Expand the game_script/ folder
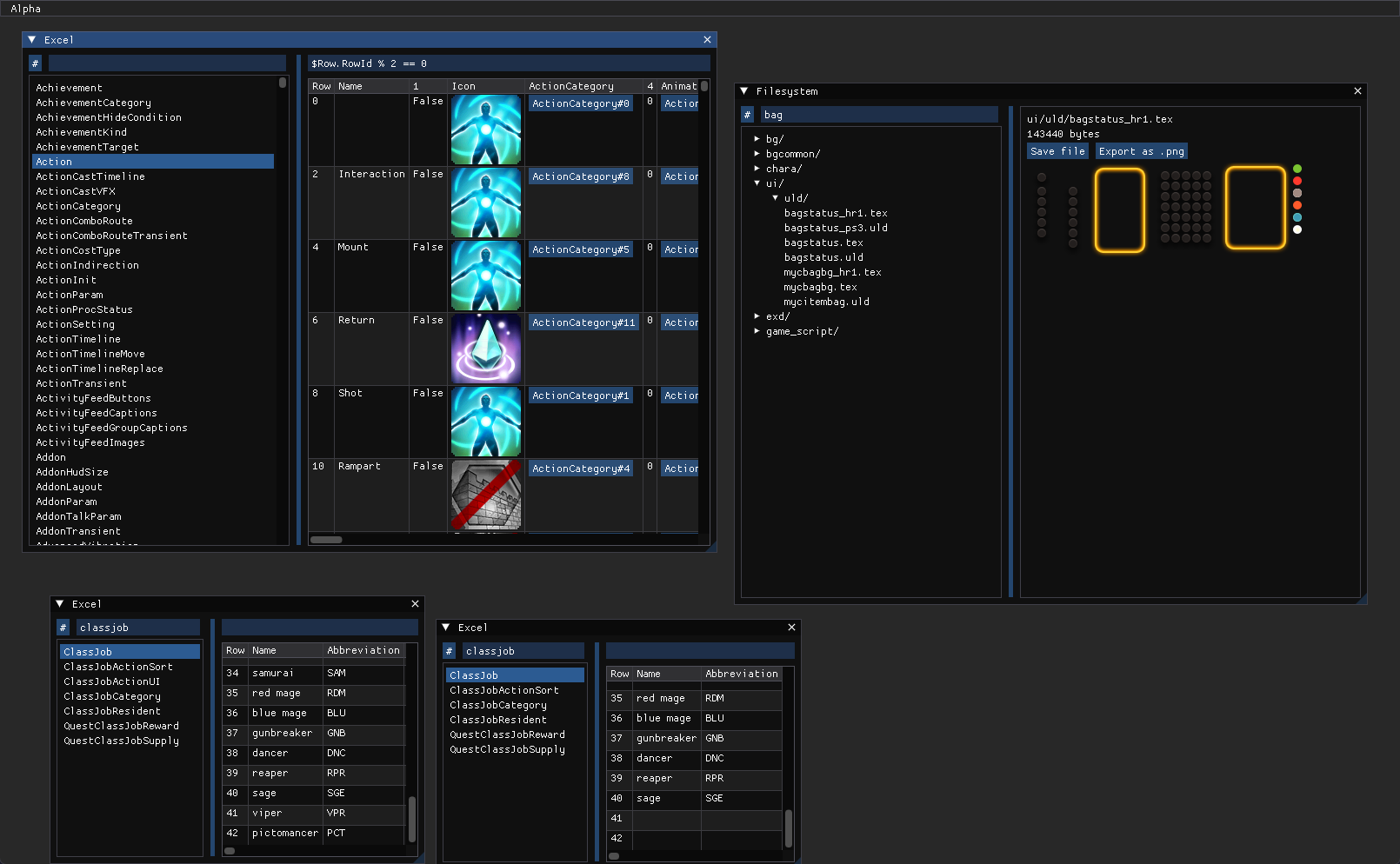Screen dimensions: 1400x864 (x=757, y=331)
